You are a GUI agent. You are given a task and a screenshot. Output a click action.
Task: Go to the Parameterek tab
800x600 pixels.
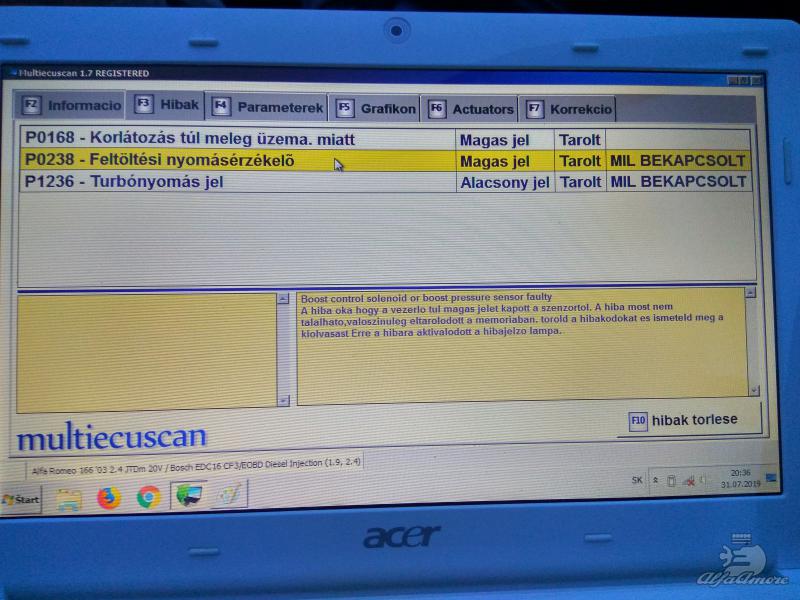click(x=266, y=107)
